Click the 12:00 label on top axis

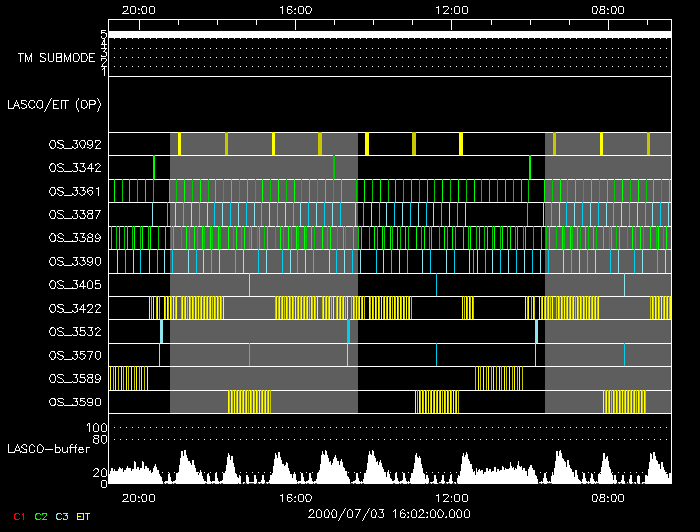pyautogui.click(x=452, y=9)
